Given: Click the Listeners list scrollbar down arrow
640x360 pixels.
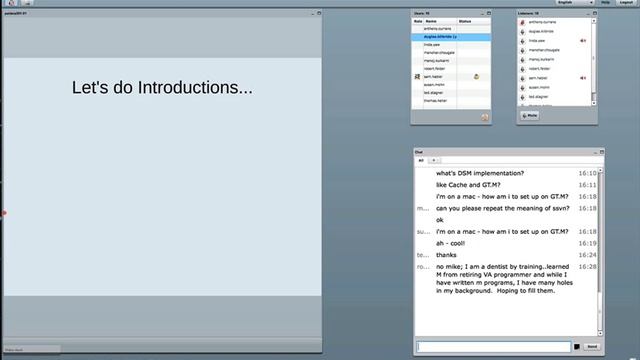Looking at the screenshot, I should [593, 104].
